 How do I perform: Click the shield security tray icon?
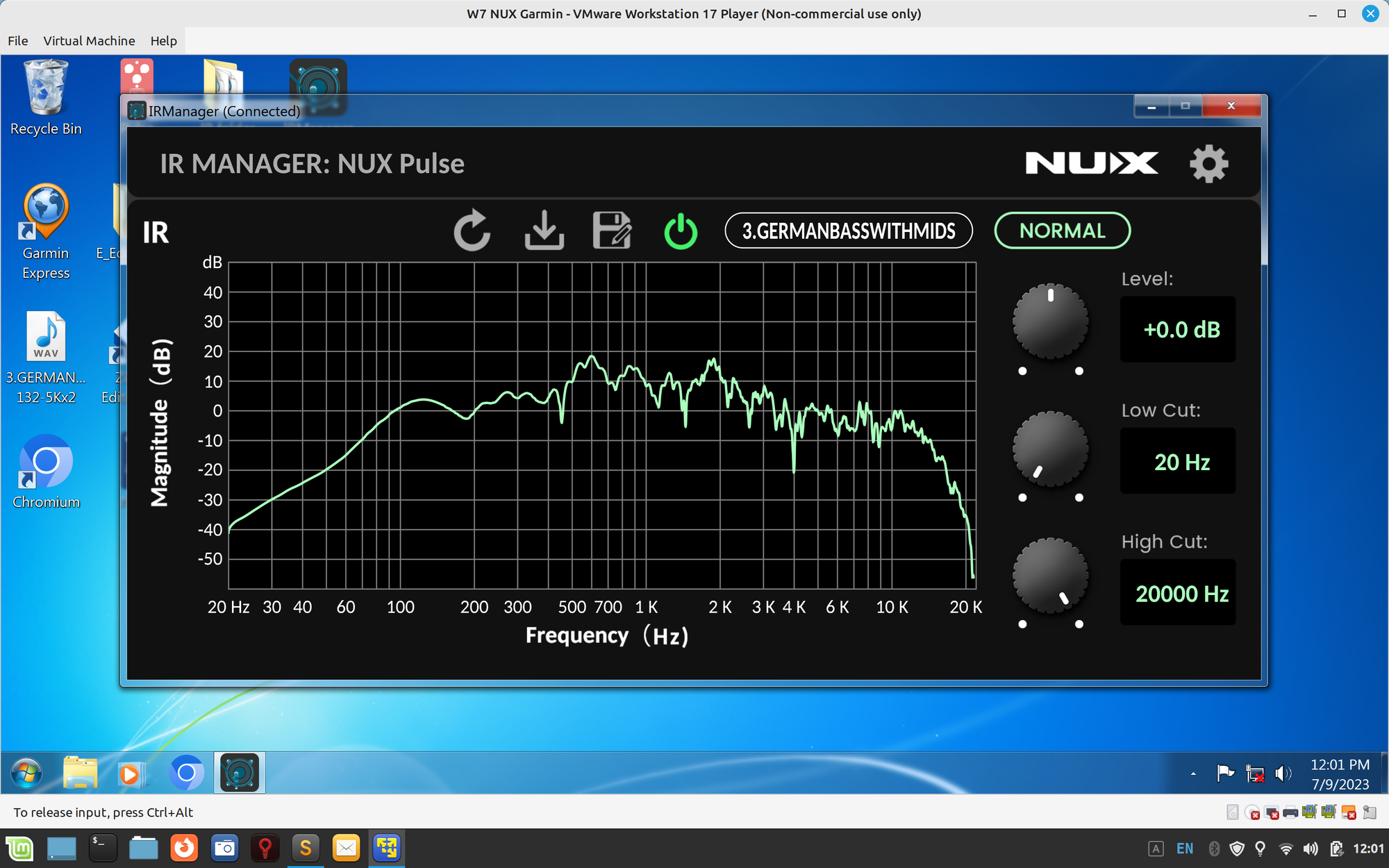1237,849
